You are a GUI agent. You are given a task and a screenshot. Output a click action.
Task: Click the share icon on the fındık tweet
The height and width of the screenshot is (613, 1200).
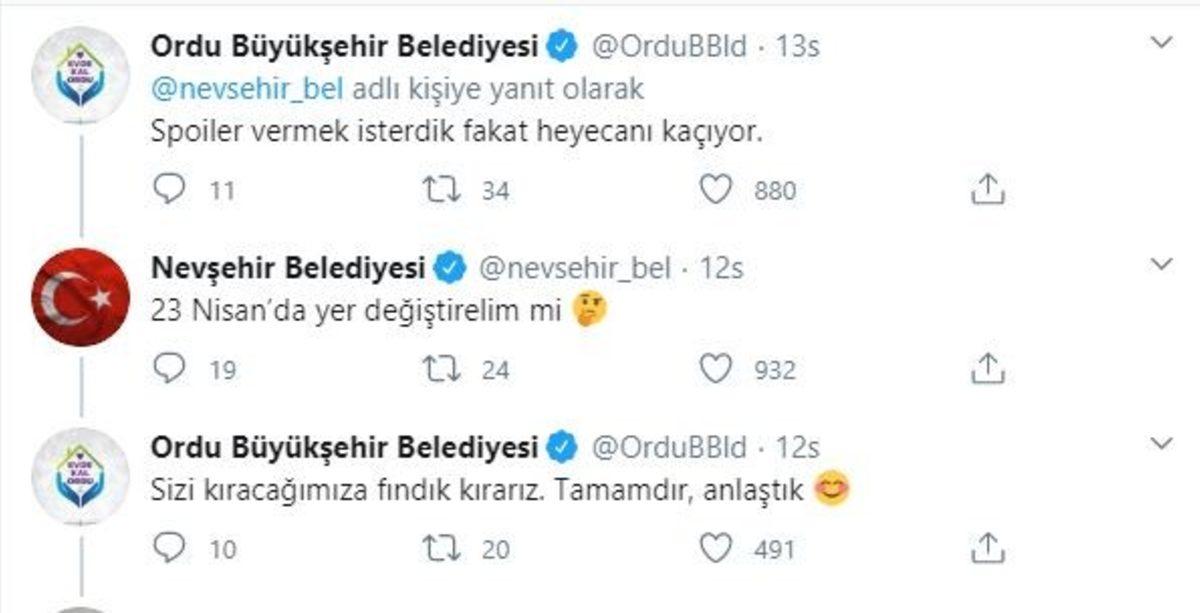[x=987, y=545]
